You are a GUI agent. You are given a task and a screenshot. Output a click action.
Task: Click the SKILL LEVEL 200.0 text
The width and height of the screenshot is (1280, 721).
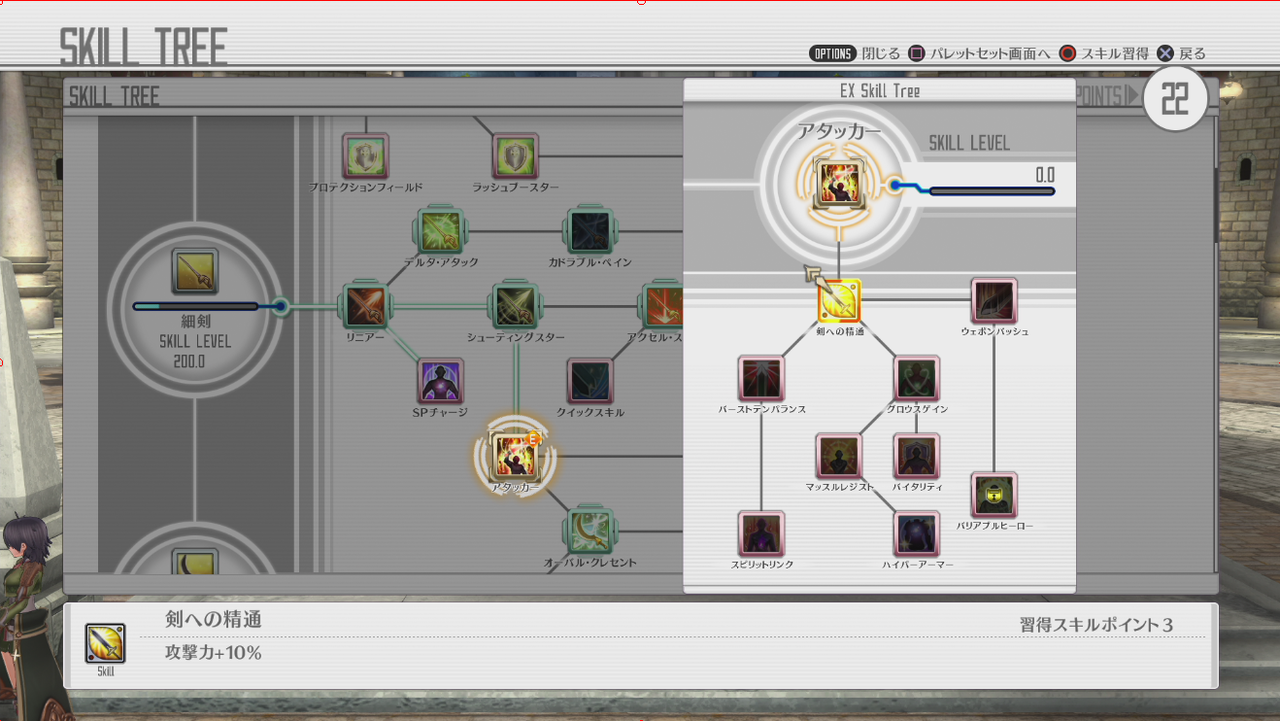coord(195,351)
